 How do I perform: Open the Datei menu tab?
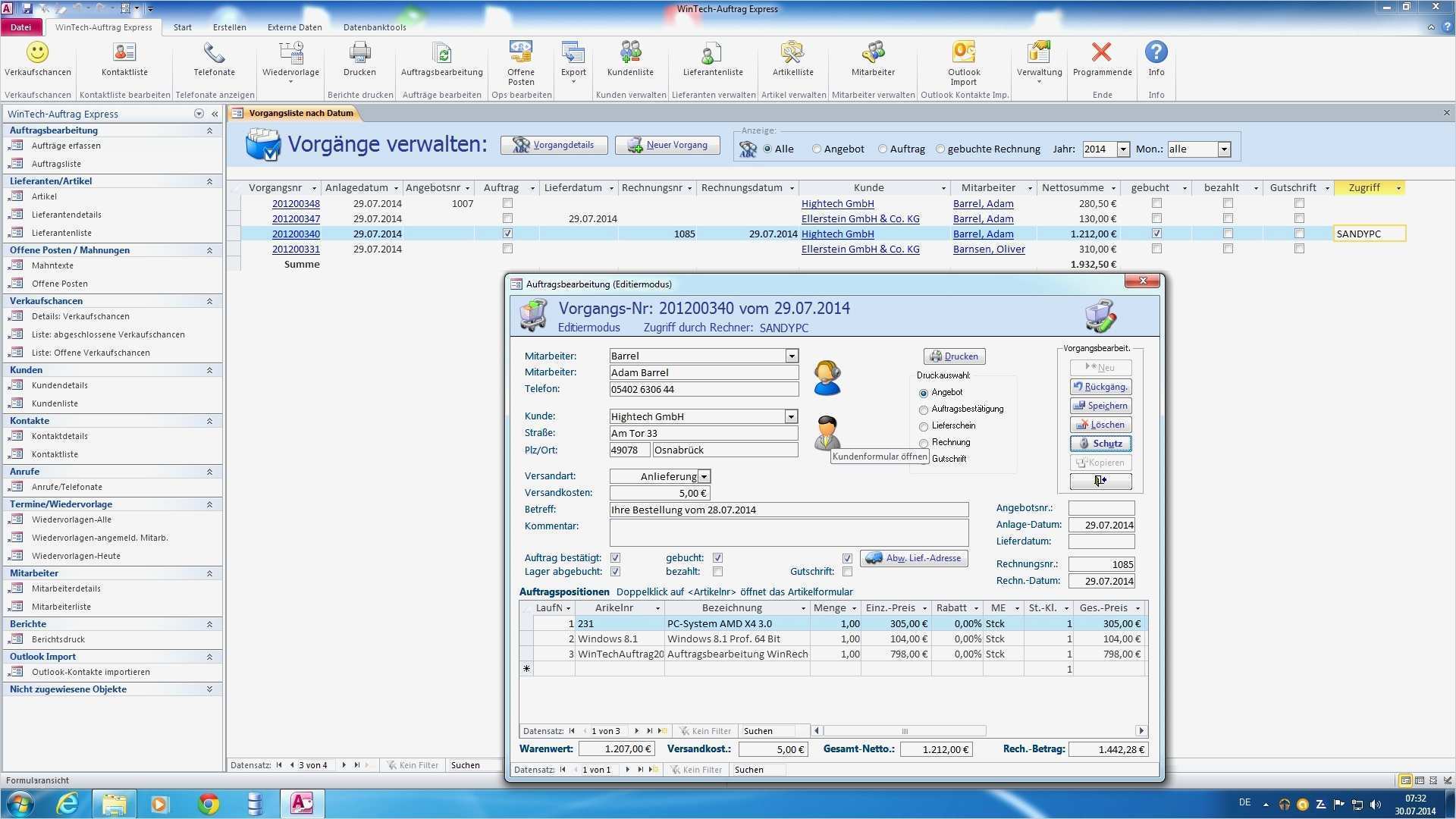[21, 27]
